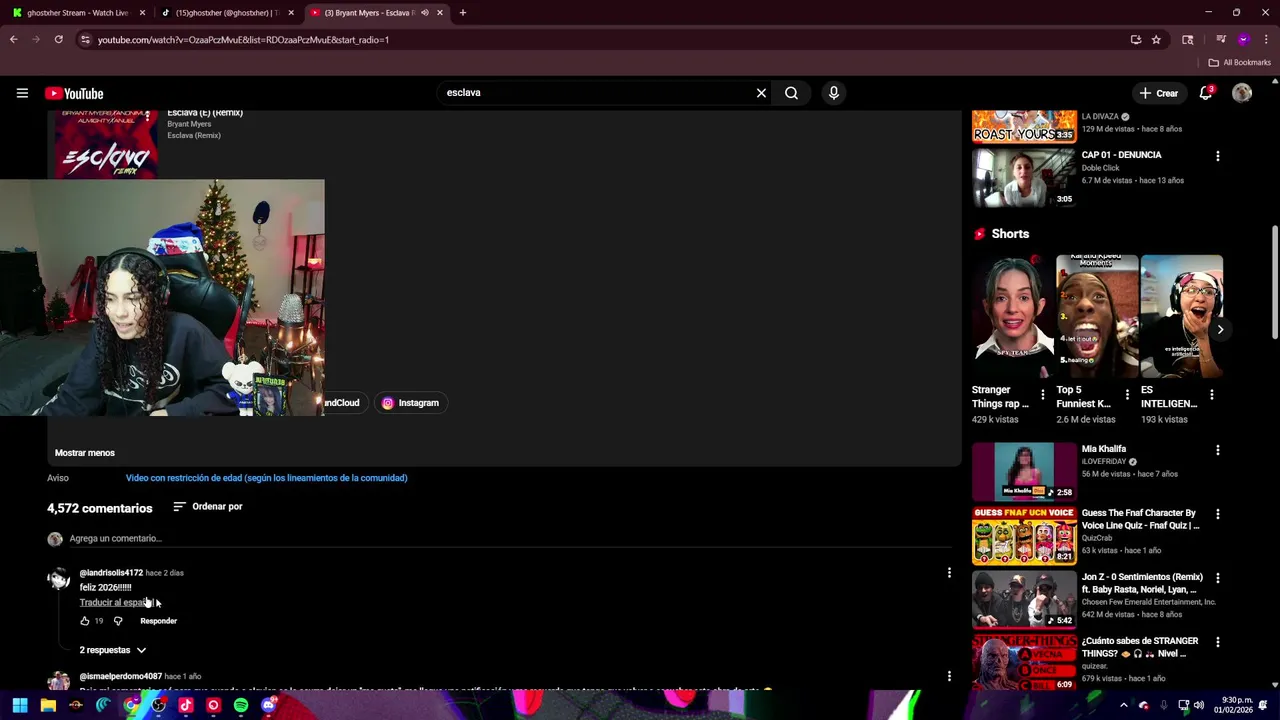Open @landrisolis4172 channel name
1280x720 pixels.
pos(111,573)
